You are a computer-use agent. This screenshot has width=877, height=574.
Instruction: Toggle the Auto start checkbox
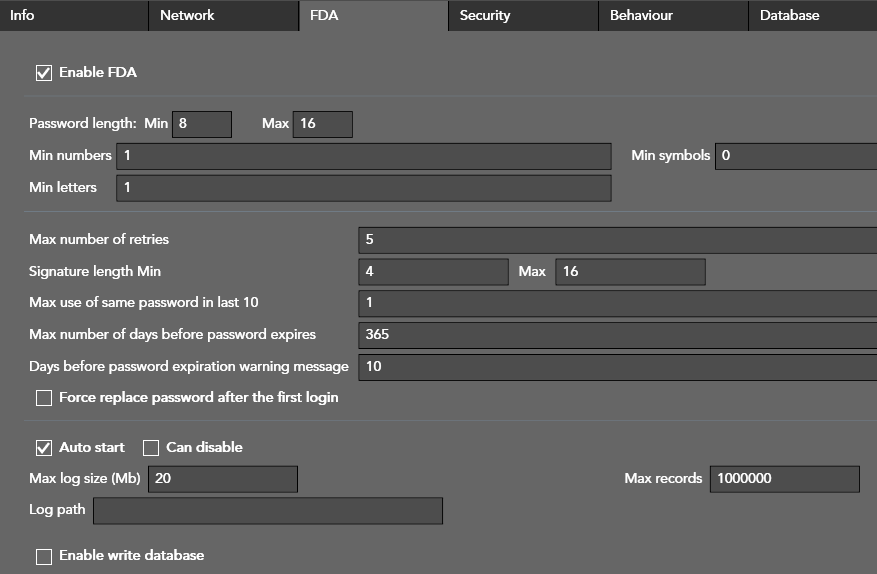pos(44,448)
